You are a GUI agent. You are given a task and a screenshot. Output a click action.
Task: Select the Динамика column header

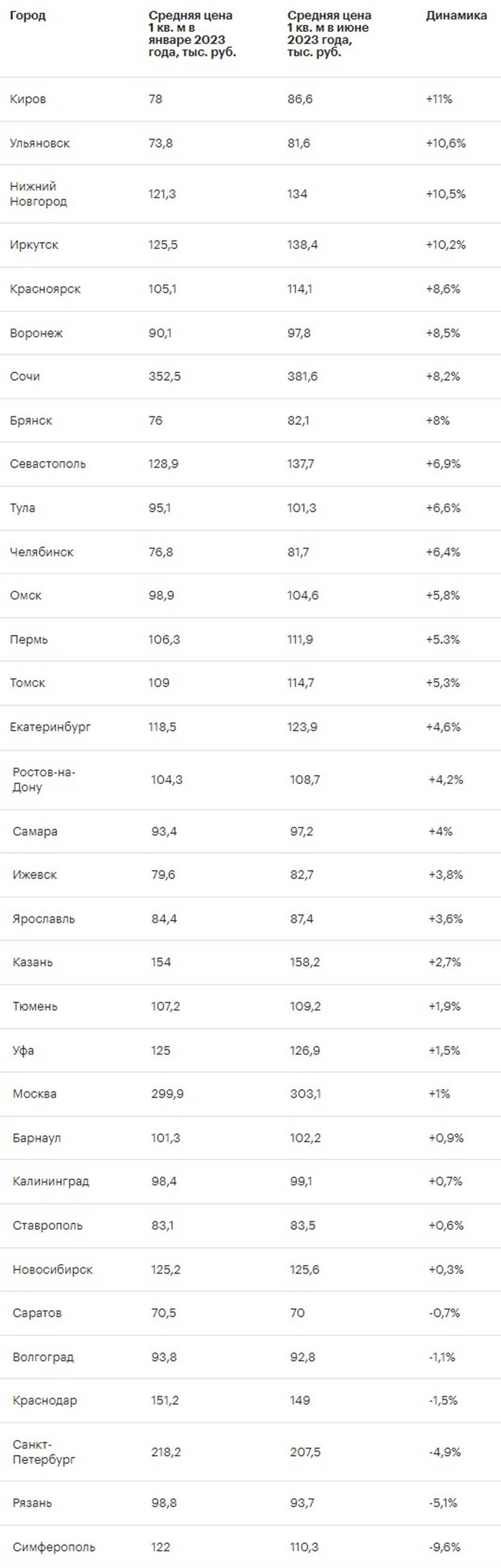(x=456, y=16)
